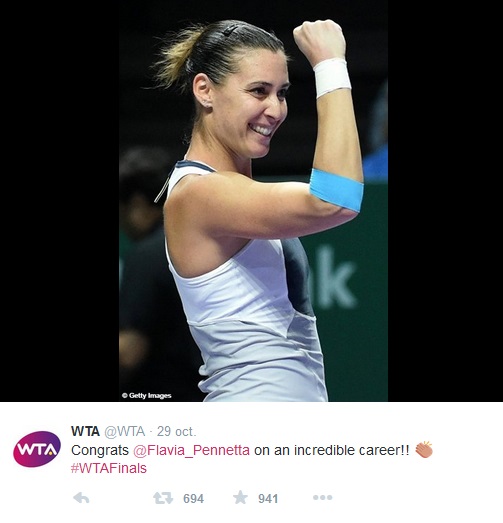503x523 pixels.
Task: Click the blue elbow band in photo
Action: click(336, 189)
